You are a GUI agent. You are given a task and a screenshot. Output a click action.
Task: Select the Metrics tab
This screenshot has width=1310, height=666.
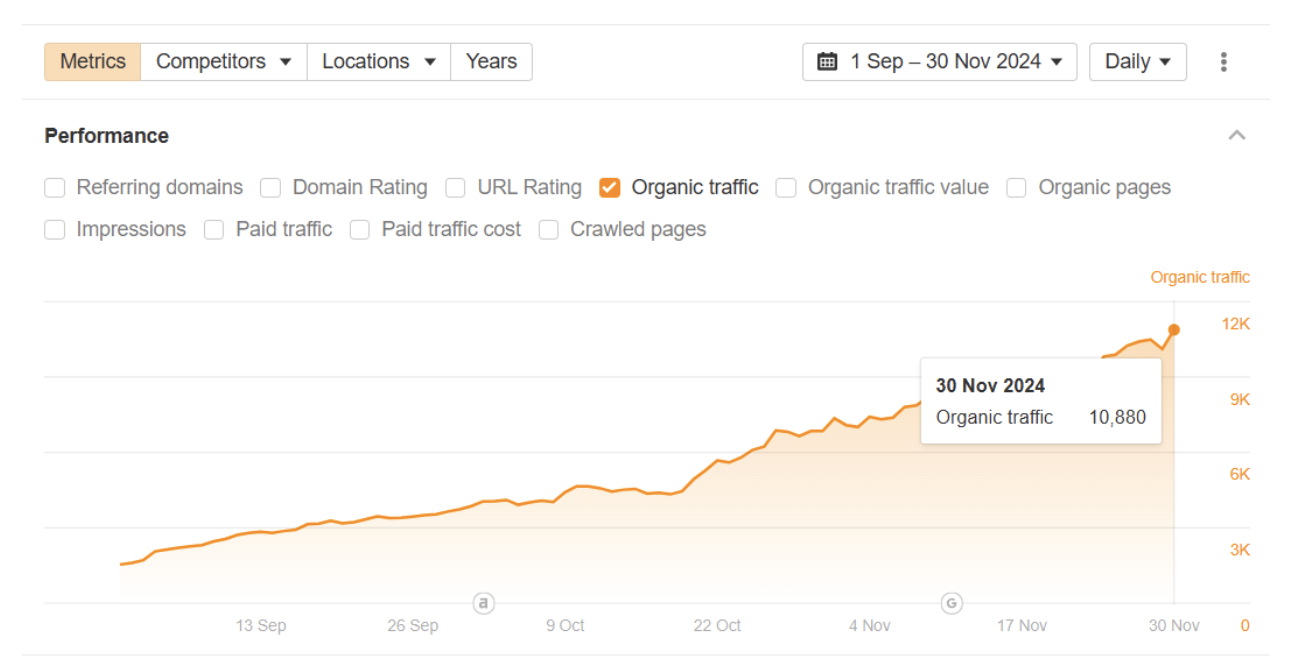point(93,62)
